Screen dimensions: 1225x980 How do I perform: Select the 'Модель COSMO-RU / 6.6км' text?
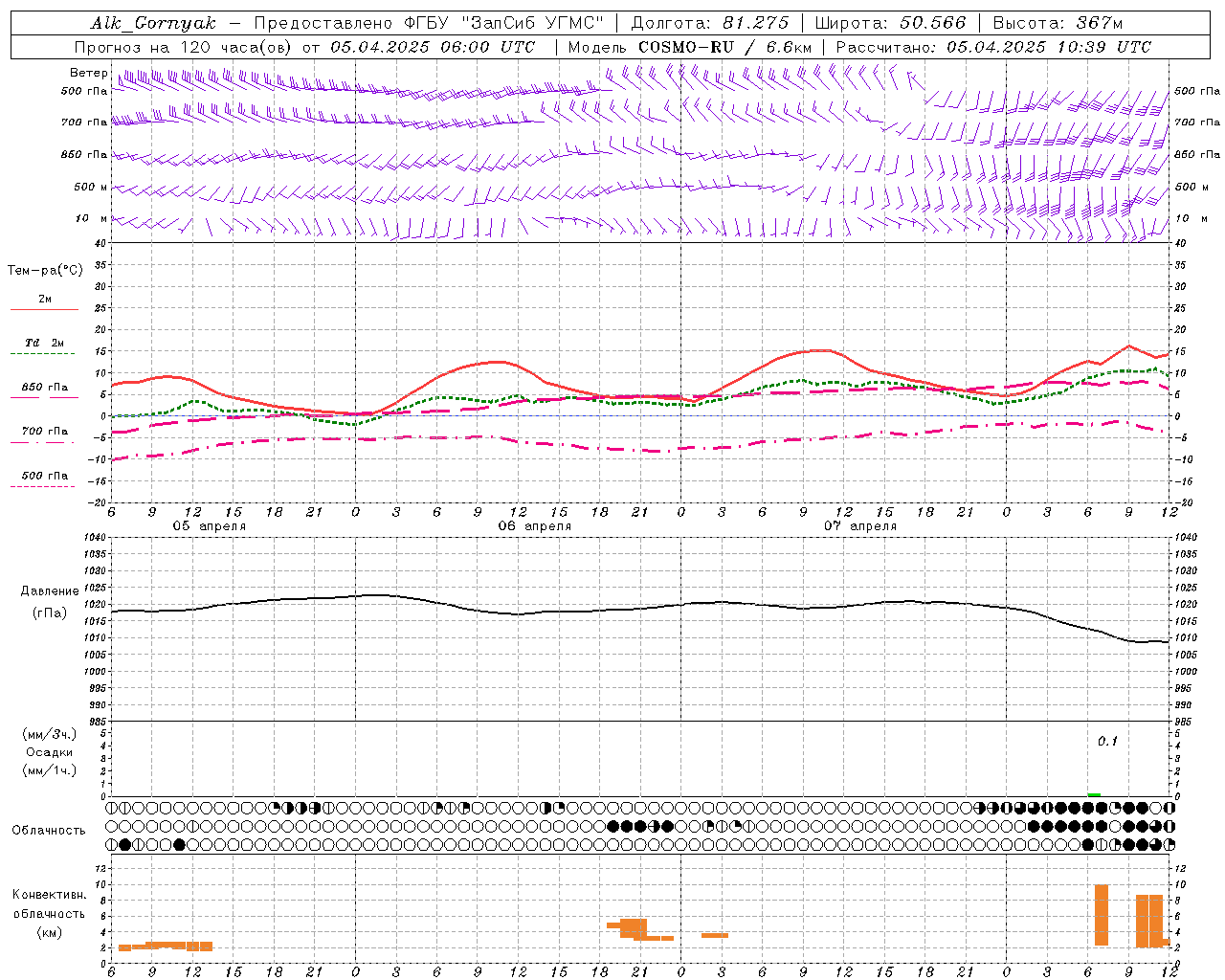[x=690, y=47]
